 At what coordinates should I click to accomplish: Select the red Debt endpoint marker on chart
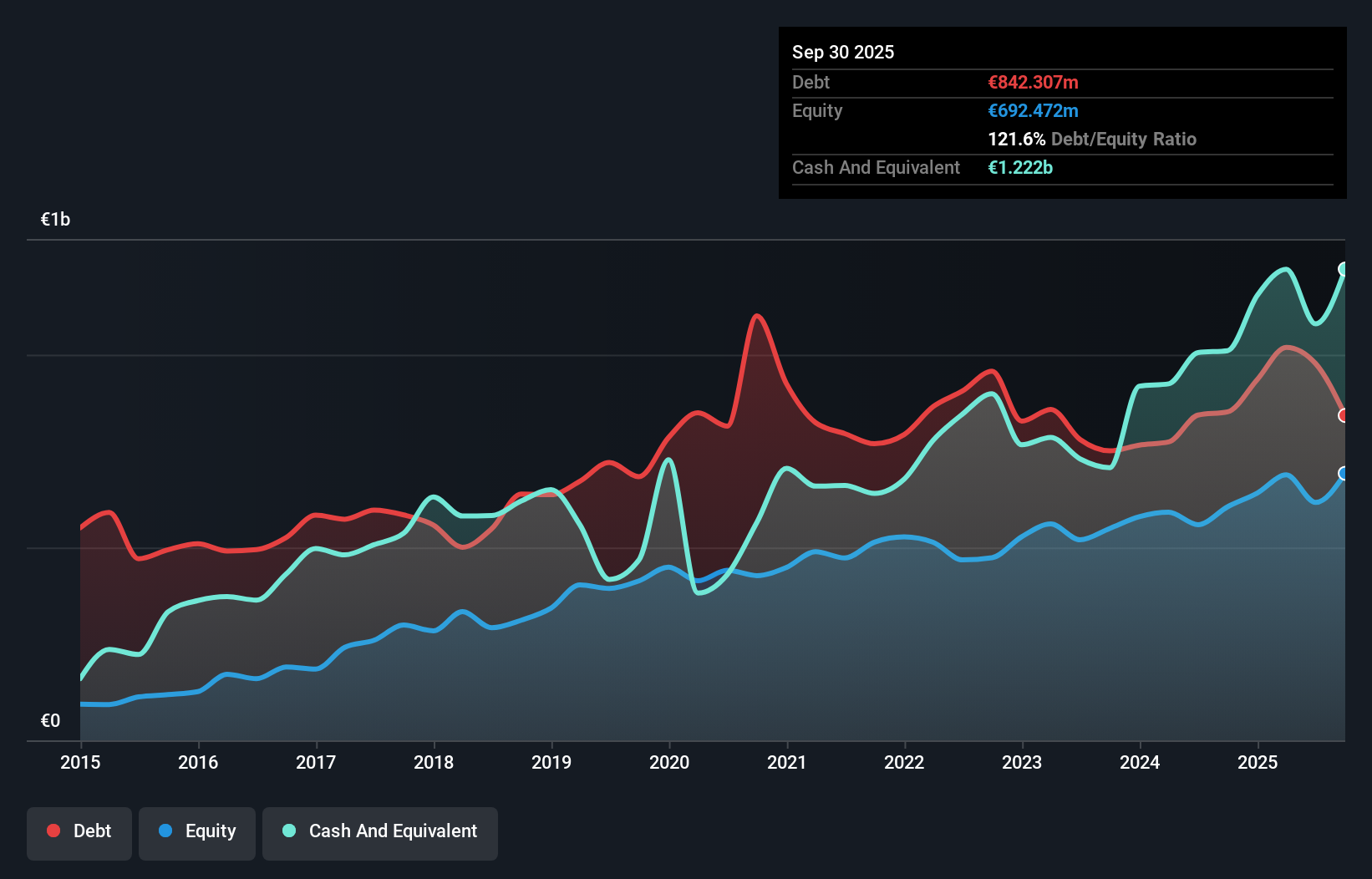pyautogui.click(x=1344, y=415)
